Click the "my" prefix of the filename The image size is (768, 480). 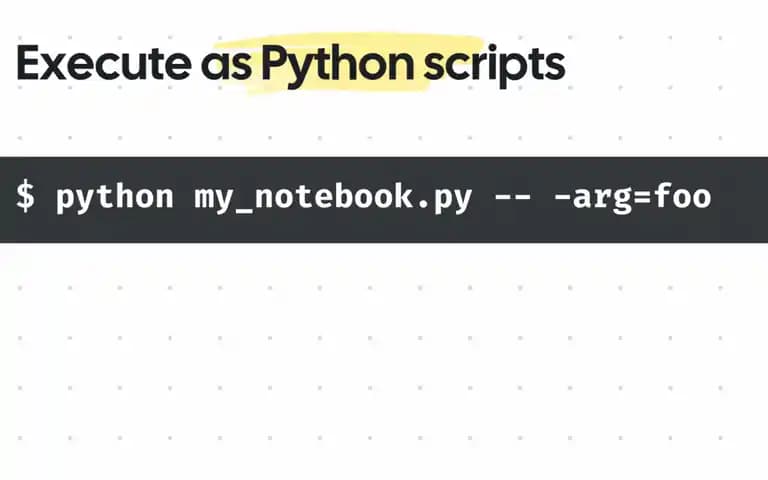click(x=214, y=199)
